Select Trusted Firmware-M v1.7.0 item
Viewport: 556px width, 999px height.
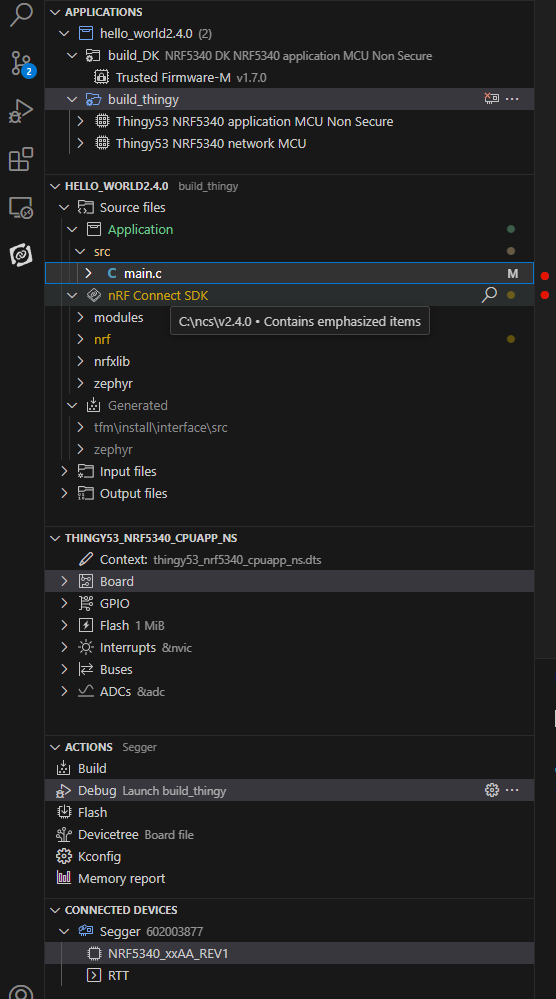(x=289, y=77)
